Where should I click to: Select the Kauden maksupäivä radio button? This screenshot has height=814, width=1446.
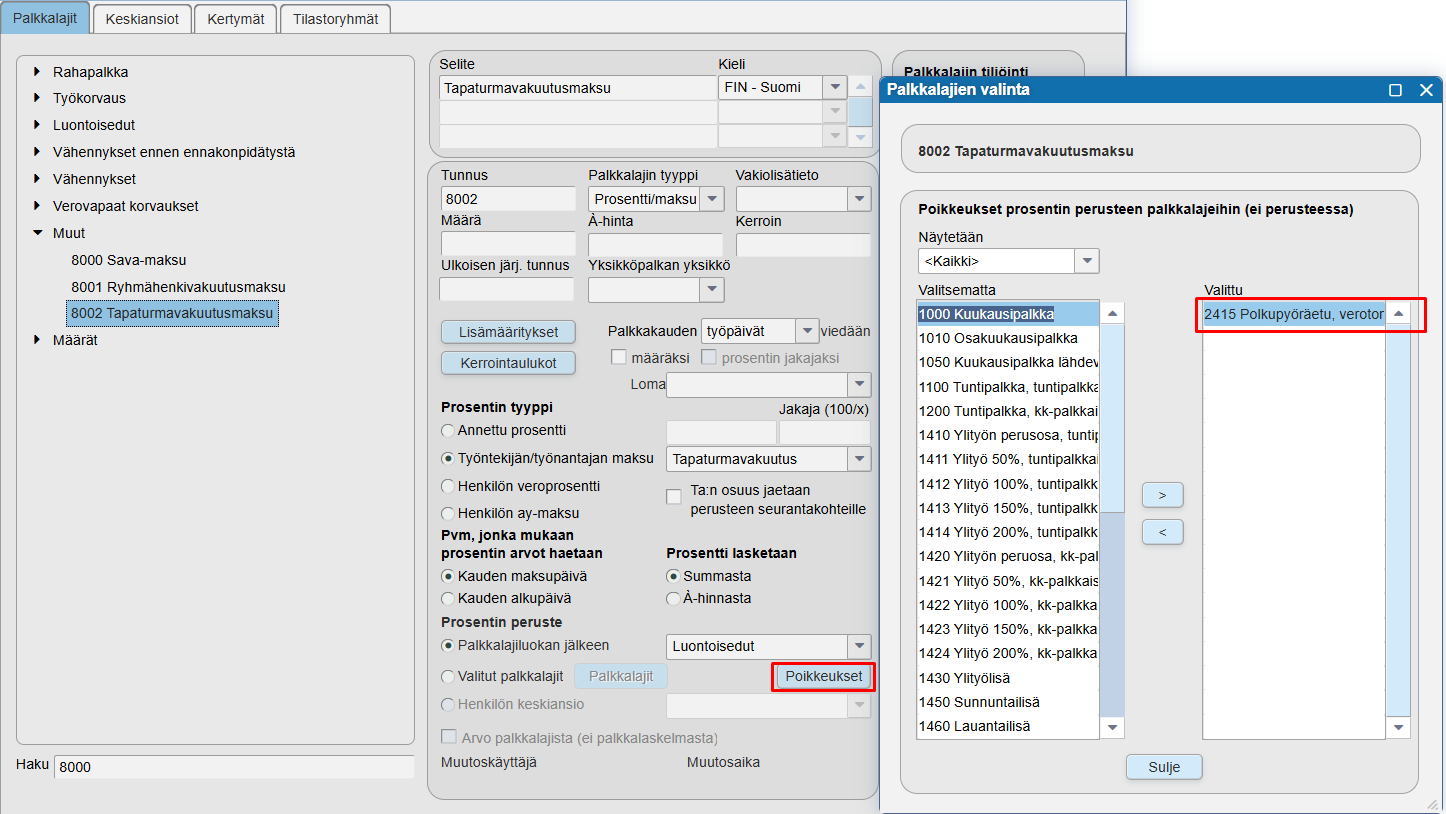coord(448,576)
